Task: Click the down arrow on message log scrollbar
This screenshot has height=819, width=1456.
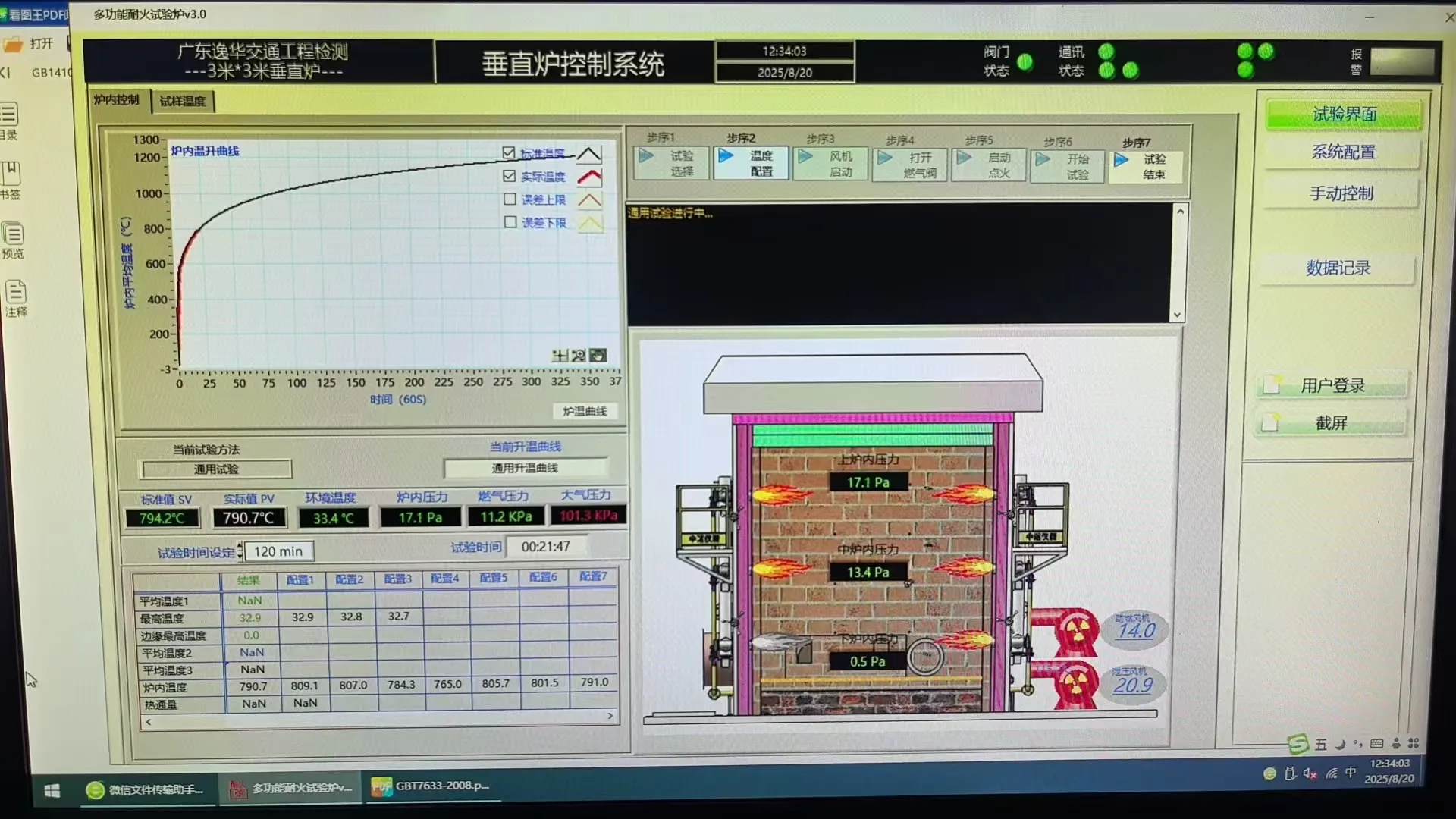Action: click(1177, 313)
